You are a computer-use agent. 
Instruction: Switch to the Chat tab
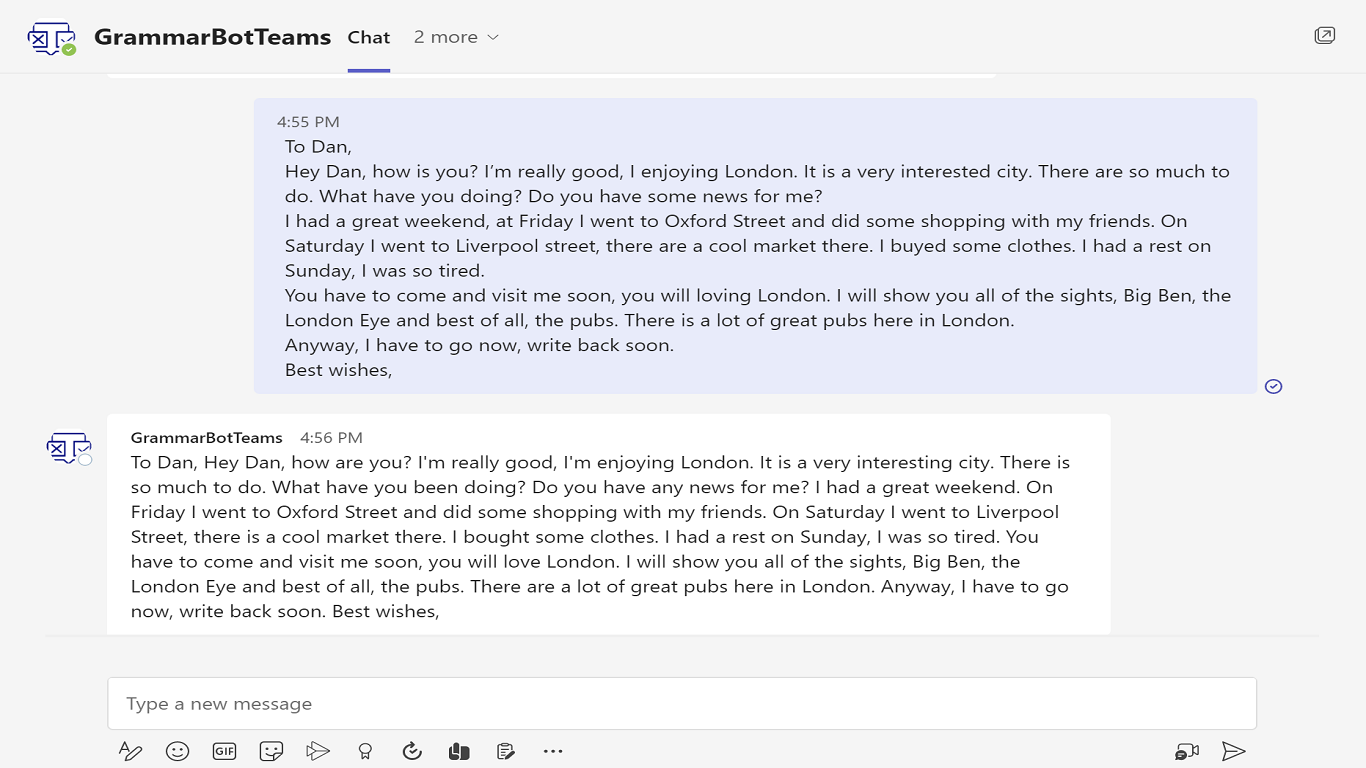[369, 37]
